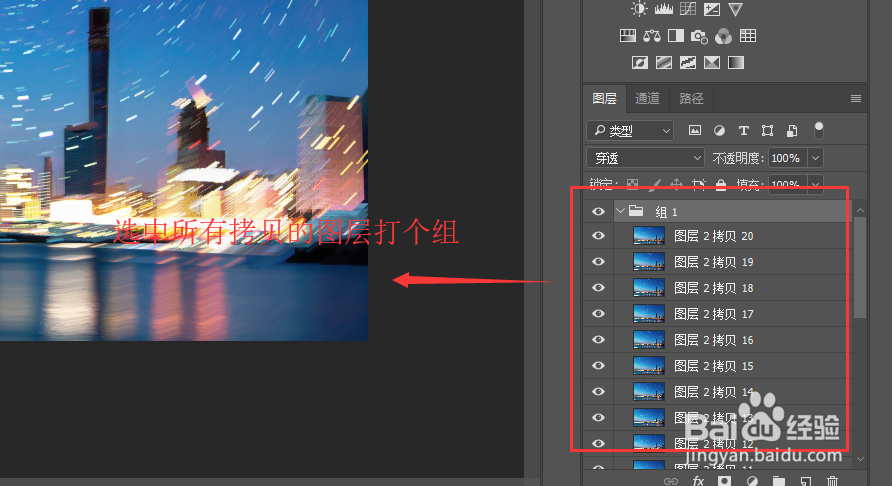Select layer name 图层 2 拷贝 19

pyautogui.click(x=713, y=262)
